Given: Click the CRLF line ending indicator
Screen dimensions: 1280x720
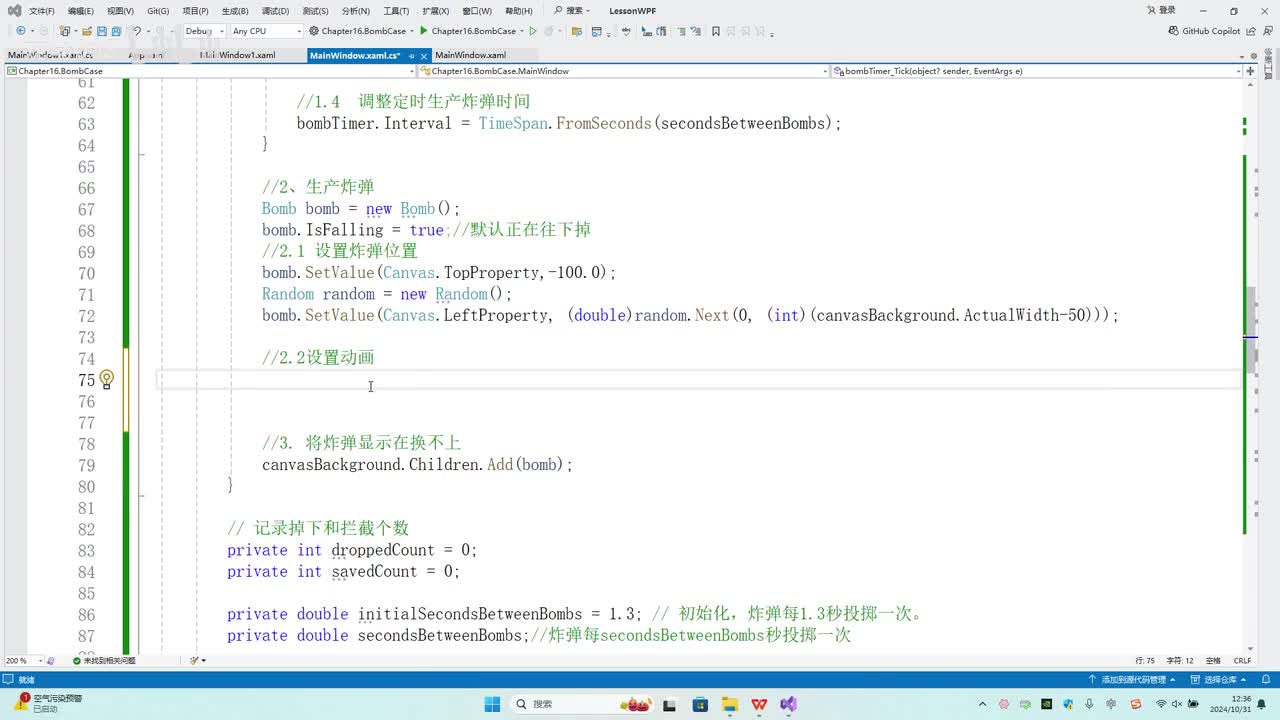Looking at the screenshot, I should (x=1242, y=661).
